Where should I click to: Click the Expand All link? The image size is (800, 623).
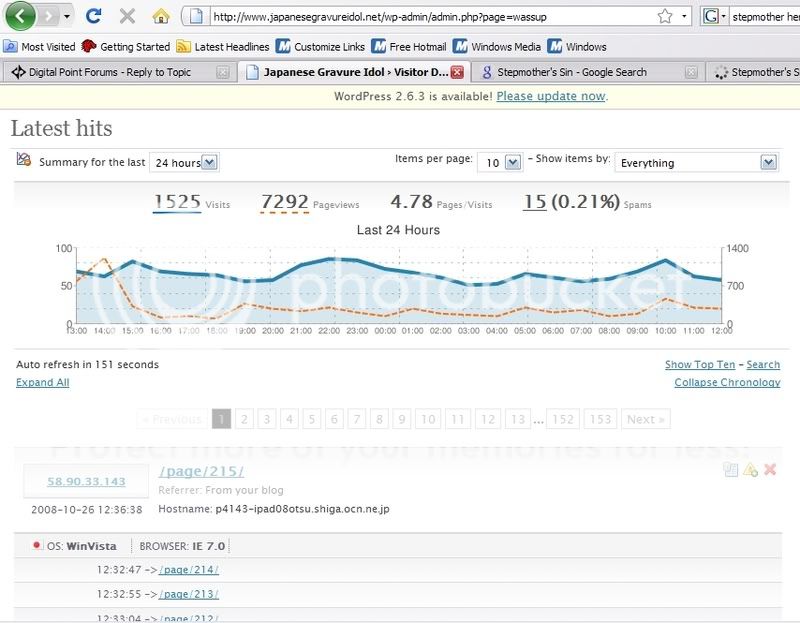(42, 382)
